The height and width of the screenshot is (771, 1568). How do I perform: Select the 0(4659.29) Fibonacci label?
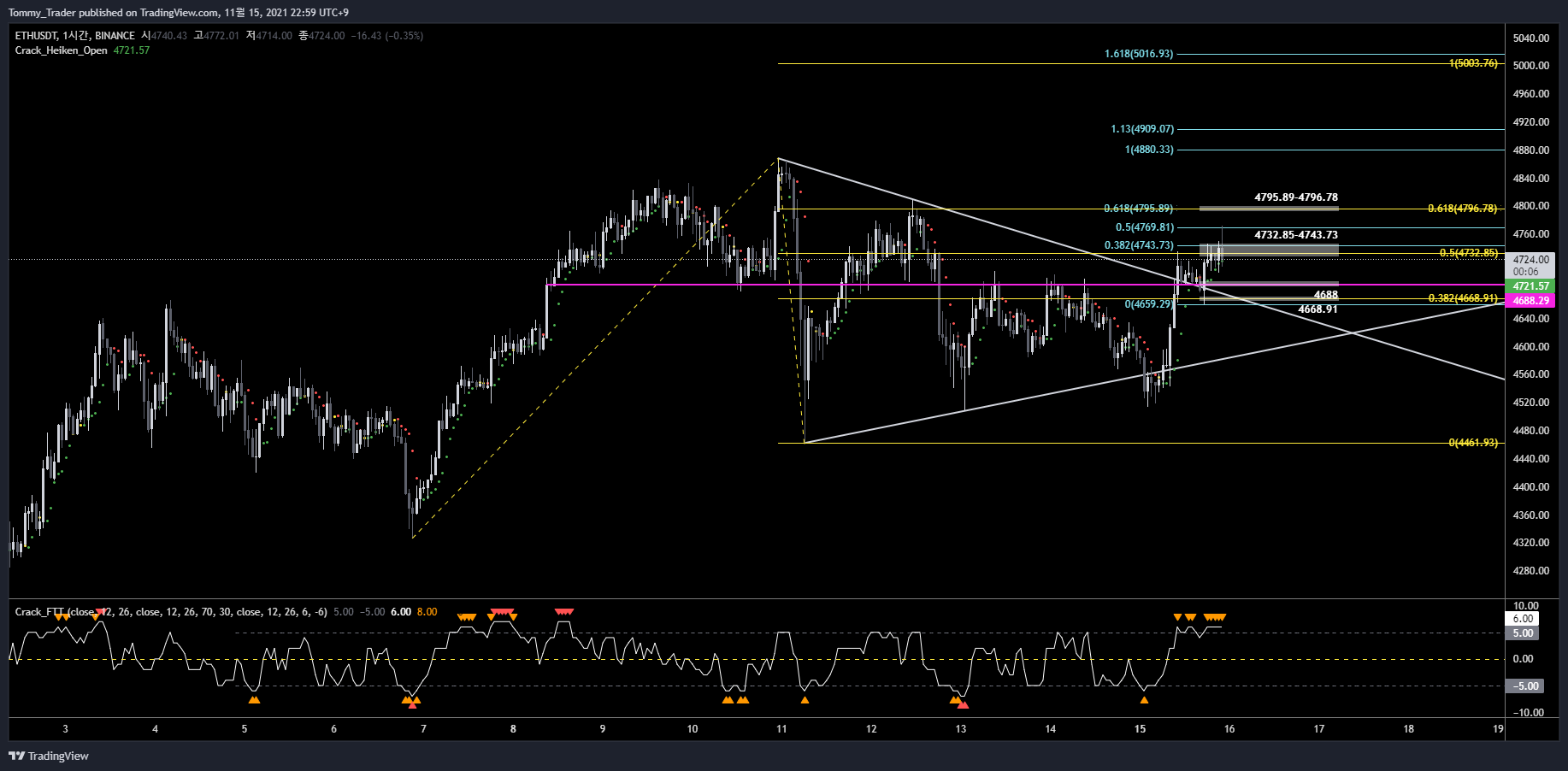(1149, 304)
